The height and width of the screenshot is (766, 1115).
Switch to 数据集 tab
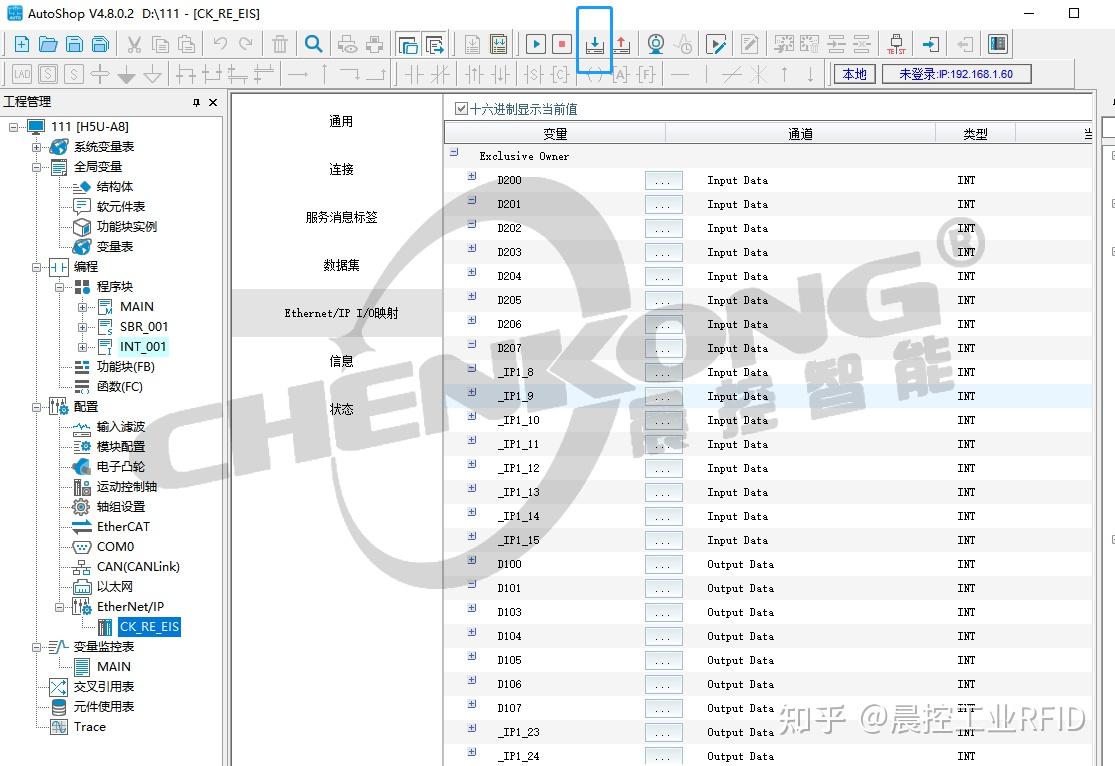pyautogui.click(x=341, y=265)
